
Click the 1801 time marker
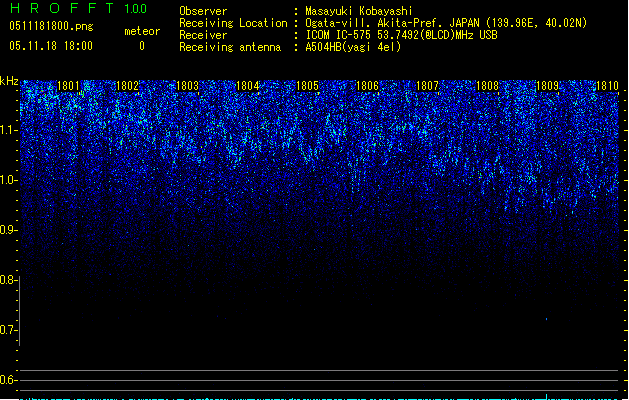(x=68, y=86)
